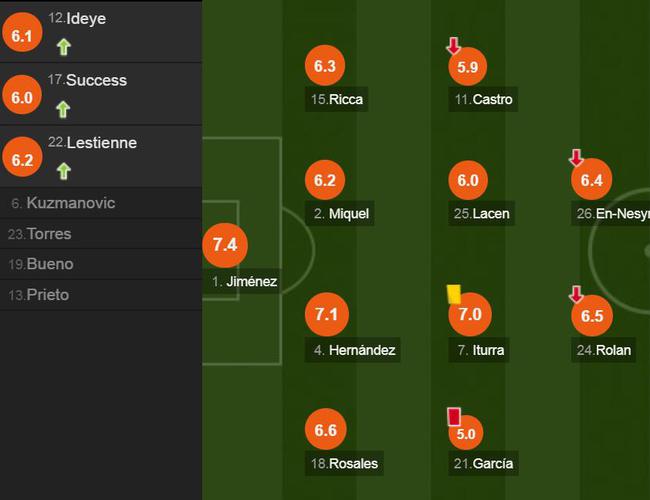Screen dimensions: 650x500
Task: Click the red substitution arrow on Rolan
Action: click(x=576, y=294)
